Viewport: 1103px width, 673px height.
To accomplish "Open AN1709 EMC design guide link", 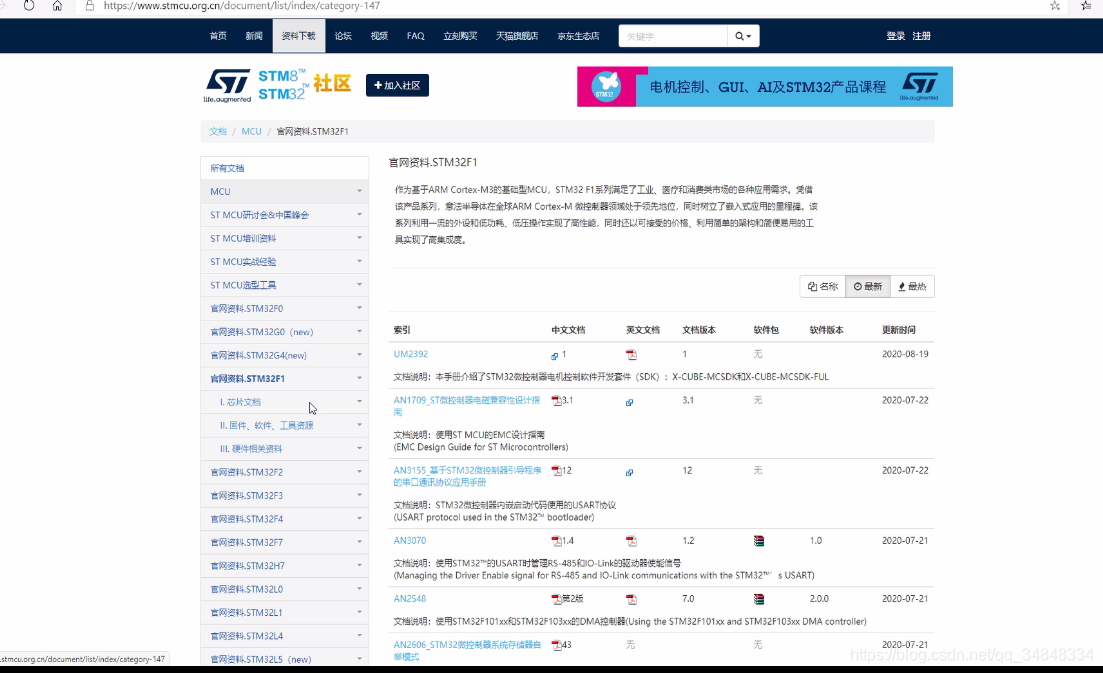I will (x=467, y=406).
